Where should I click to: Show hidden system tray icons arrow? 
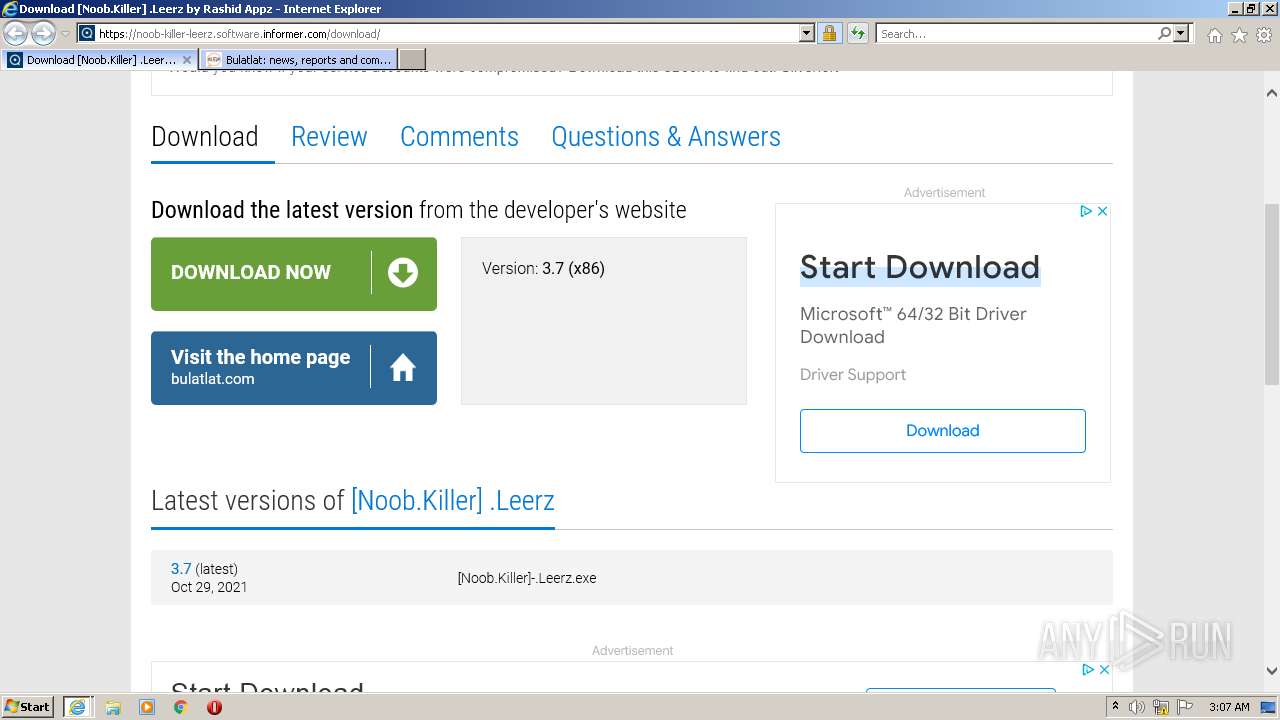[x=1115, y=707]
